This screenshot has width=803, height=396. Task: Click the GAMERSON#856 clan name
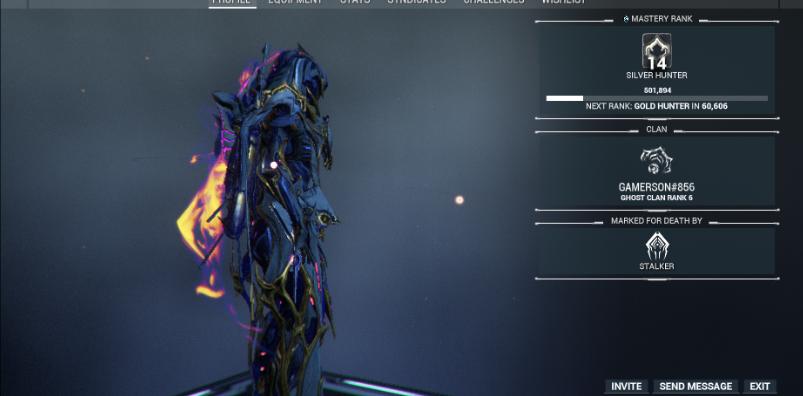click(657, 187)
